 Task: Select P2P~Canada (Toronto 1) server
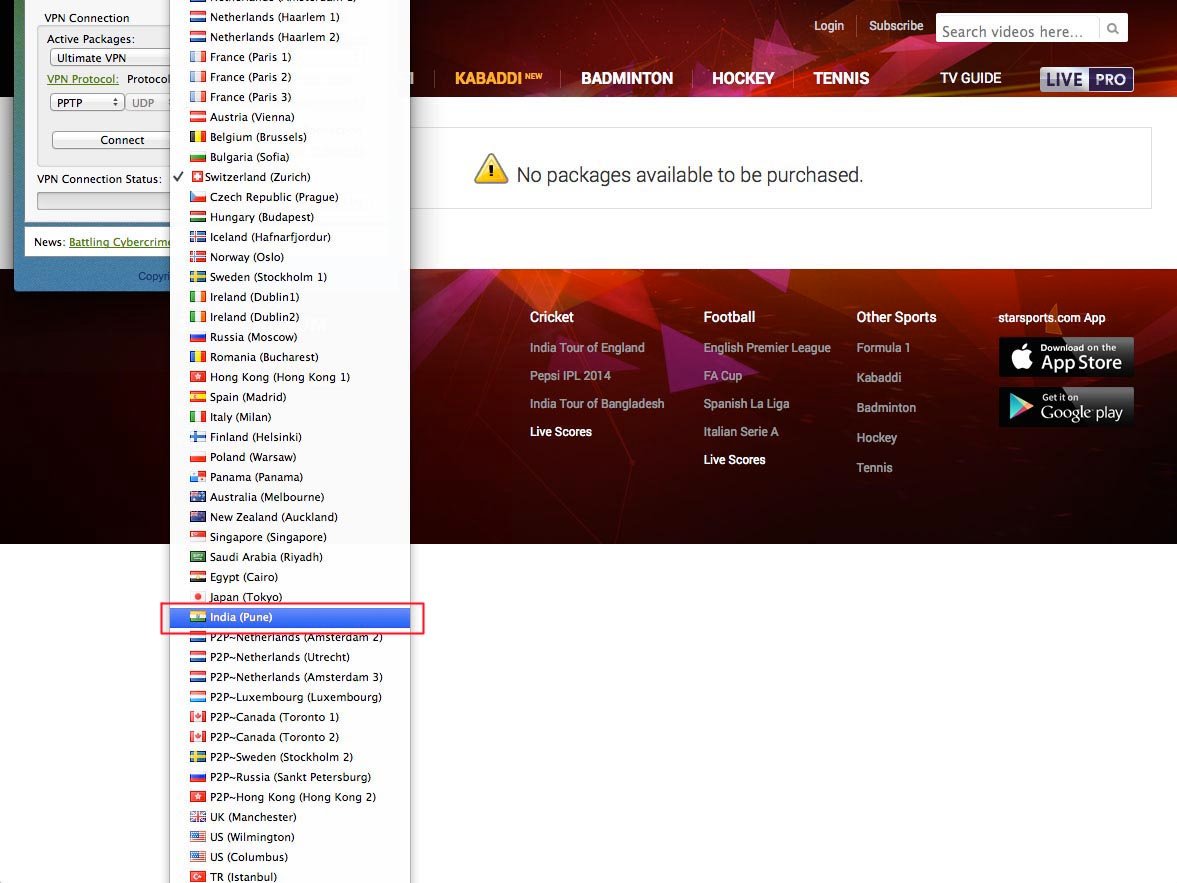pos(290,717)
